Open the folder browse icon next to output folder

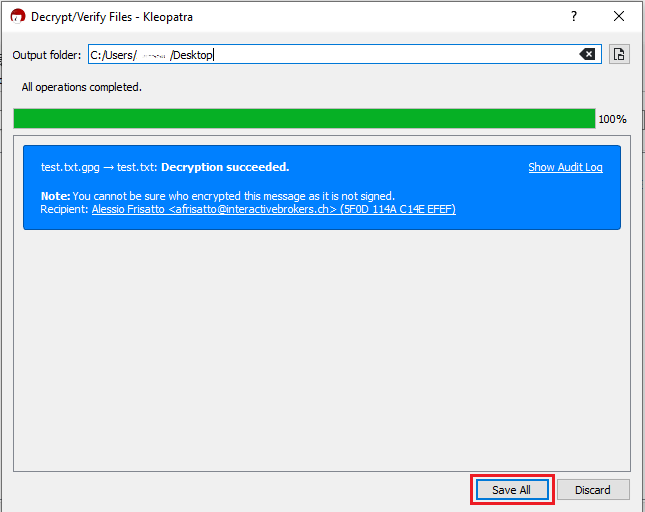click(x=619, y=54)
